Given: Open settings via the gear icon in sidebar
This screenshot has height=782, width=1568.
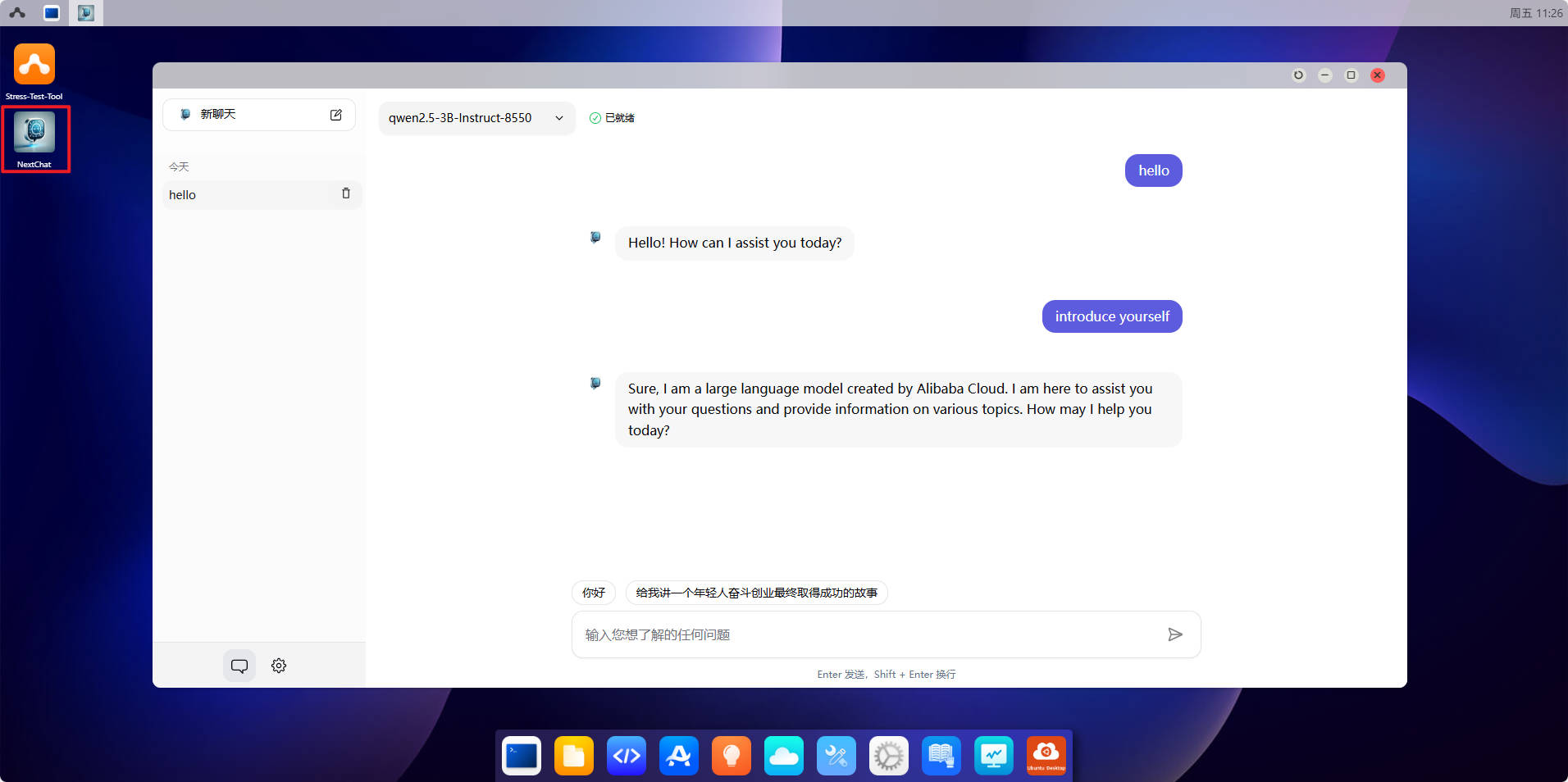Looking at the screenshot, I should coord(278,666).
